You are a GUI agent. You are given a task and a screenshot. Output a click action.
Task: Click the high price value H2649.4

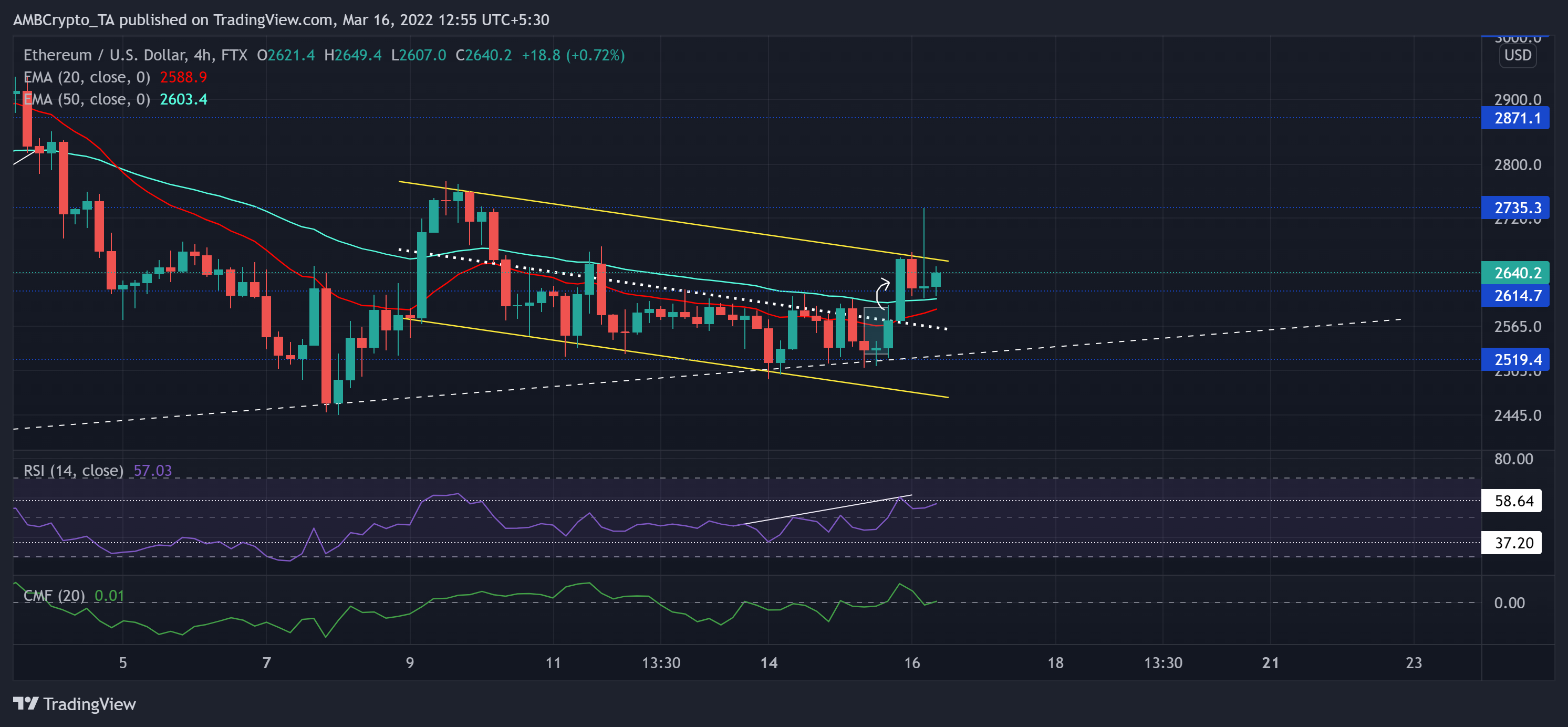(353, 55)
